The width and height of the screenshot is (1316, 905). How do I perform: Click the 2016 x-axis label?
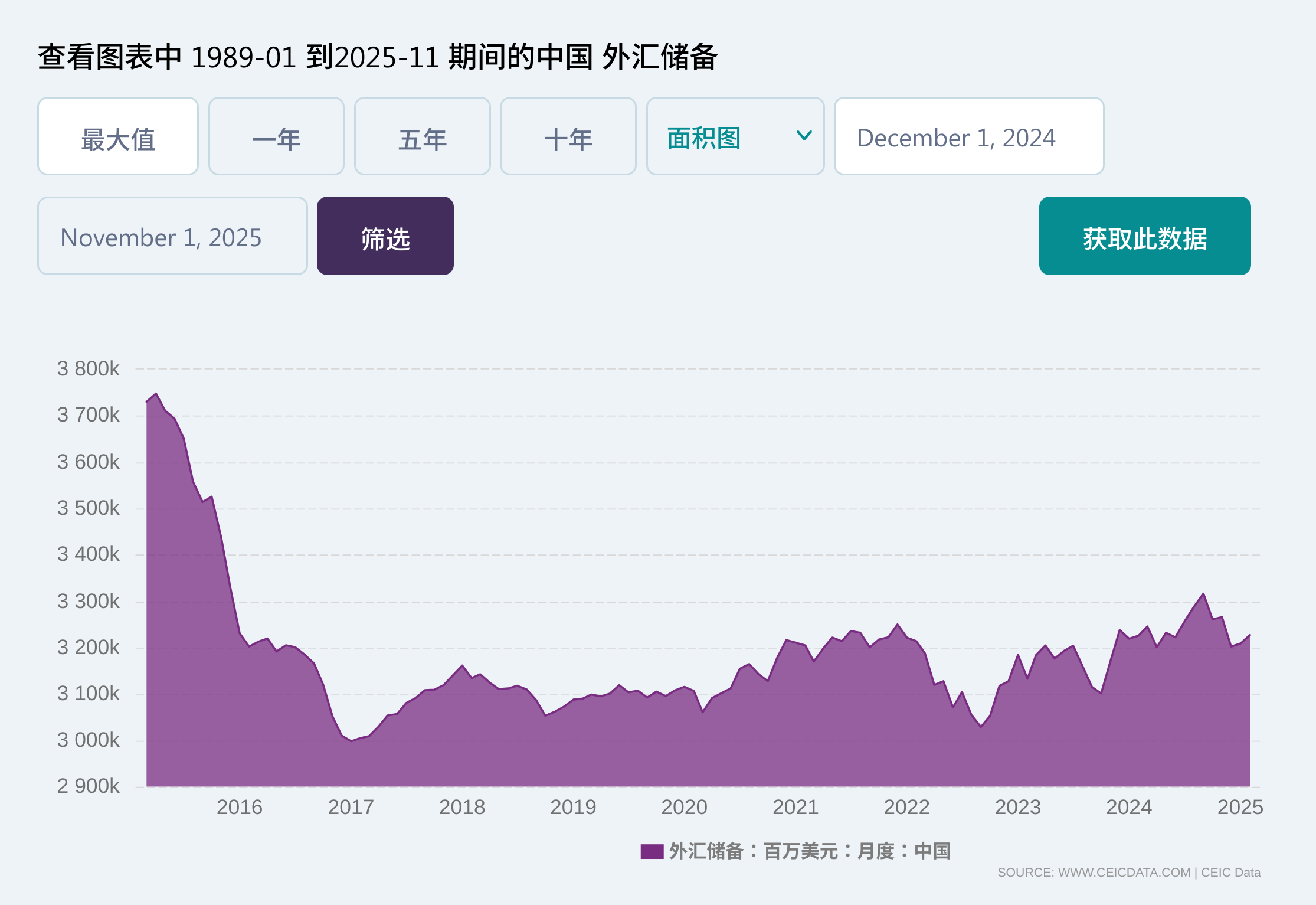pyautogui.click(x=239, y=807)
